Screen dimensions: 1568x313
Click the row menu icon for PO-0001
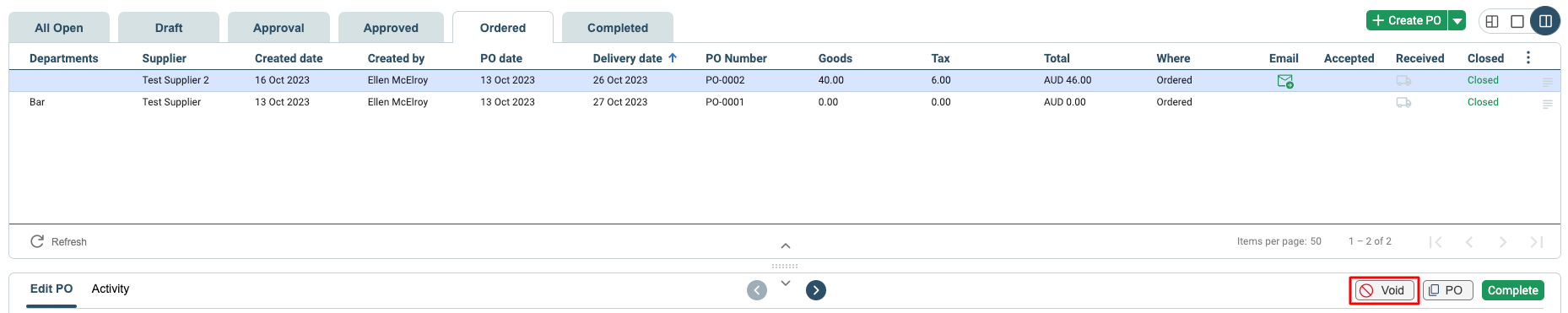[x=1547, y=104]
